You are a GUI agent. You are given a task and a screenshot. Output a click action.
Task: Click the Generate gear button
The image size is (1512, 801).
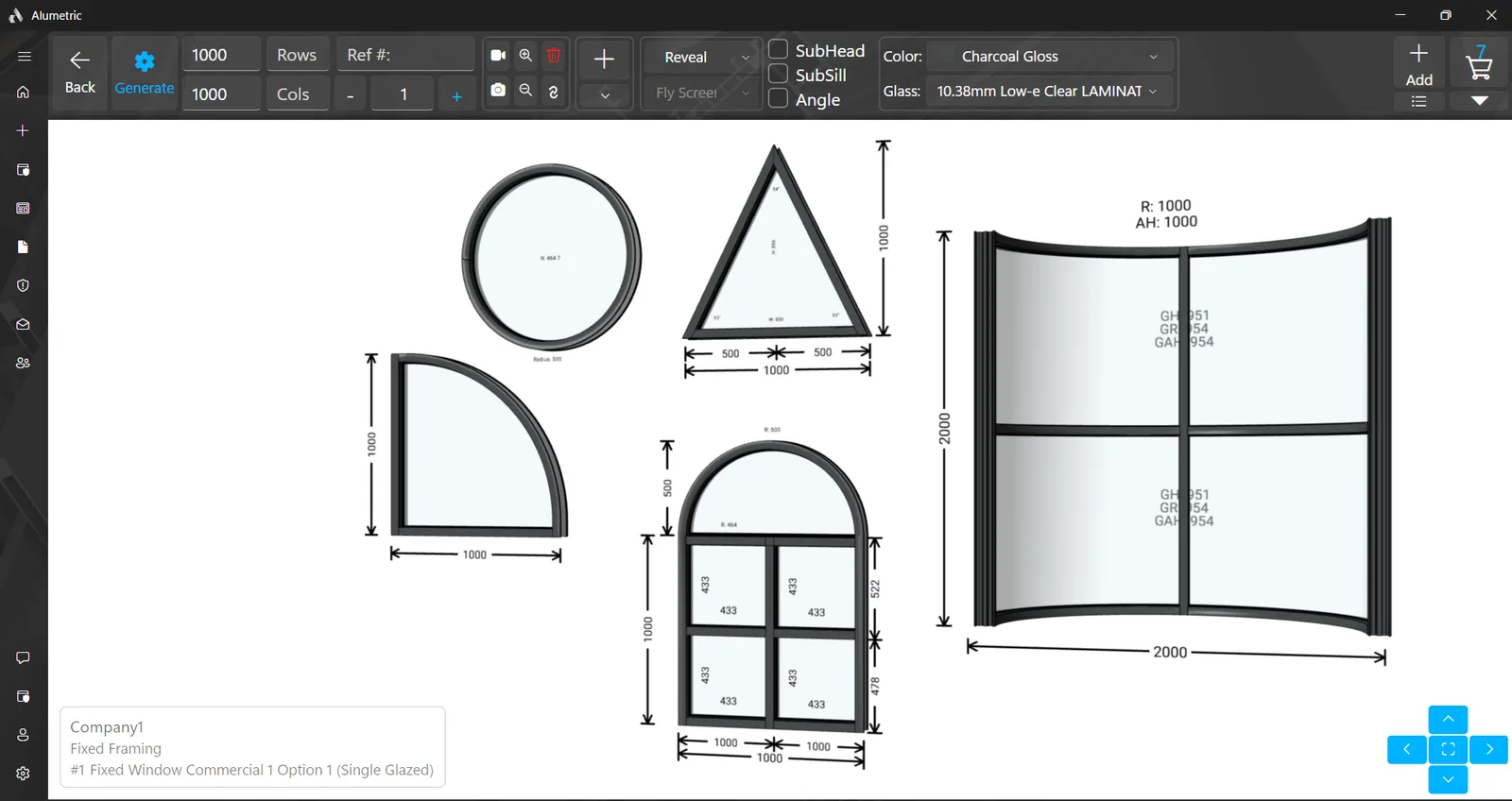(x=145, y=73)
